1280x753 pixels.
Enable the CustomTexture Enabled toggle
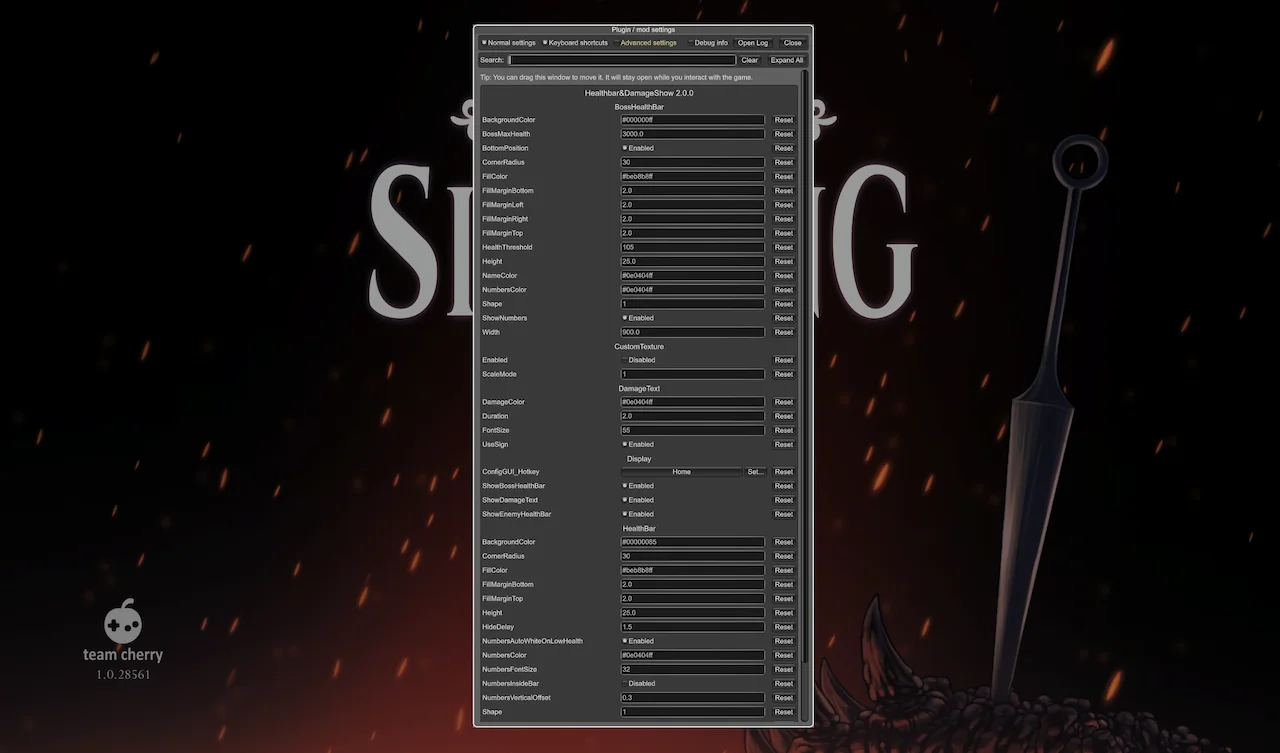[x=639, y=360]
